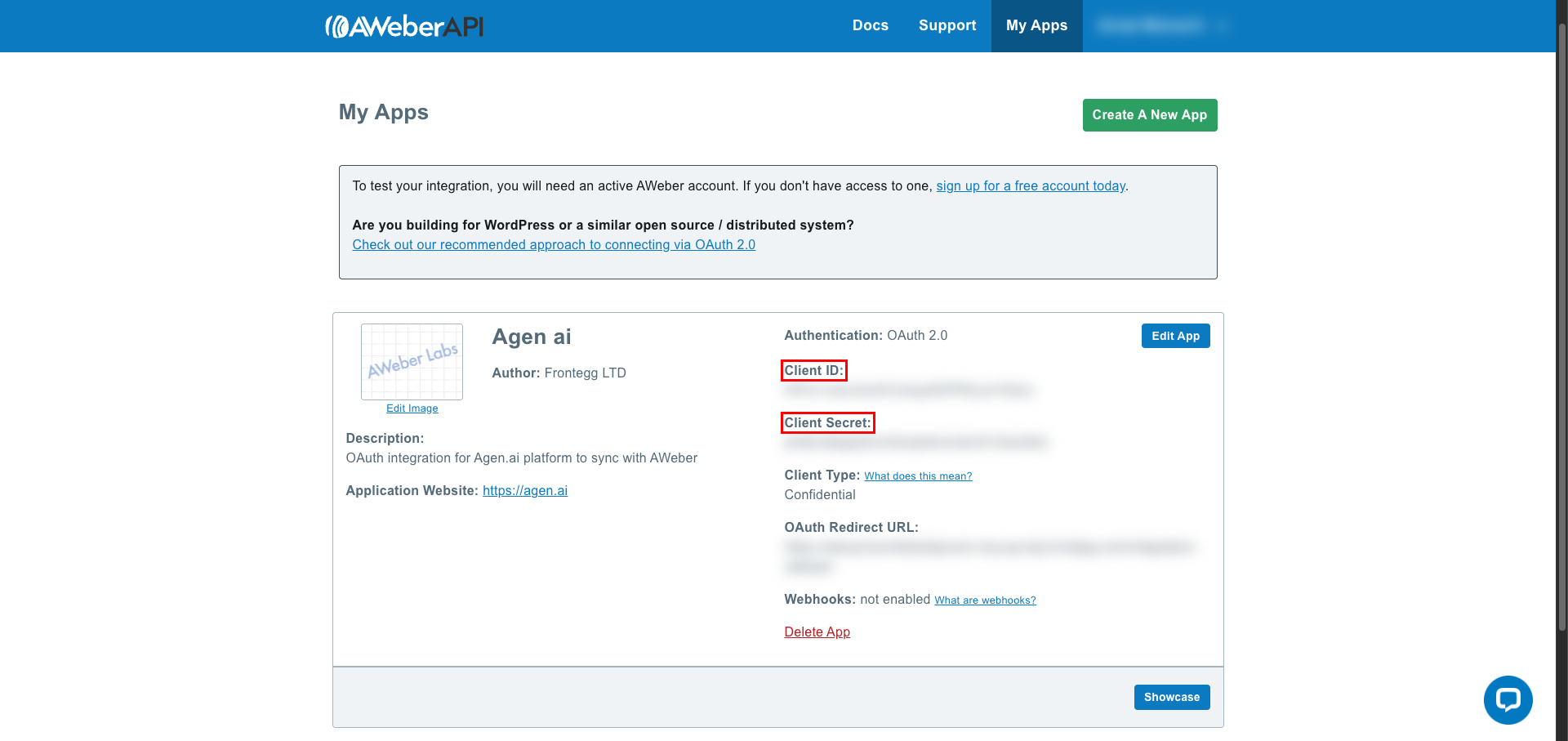Open the What are webhooks? link

(985, 600)
